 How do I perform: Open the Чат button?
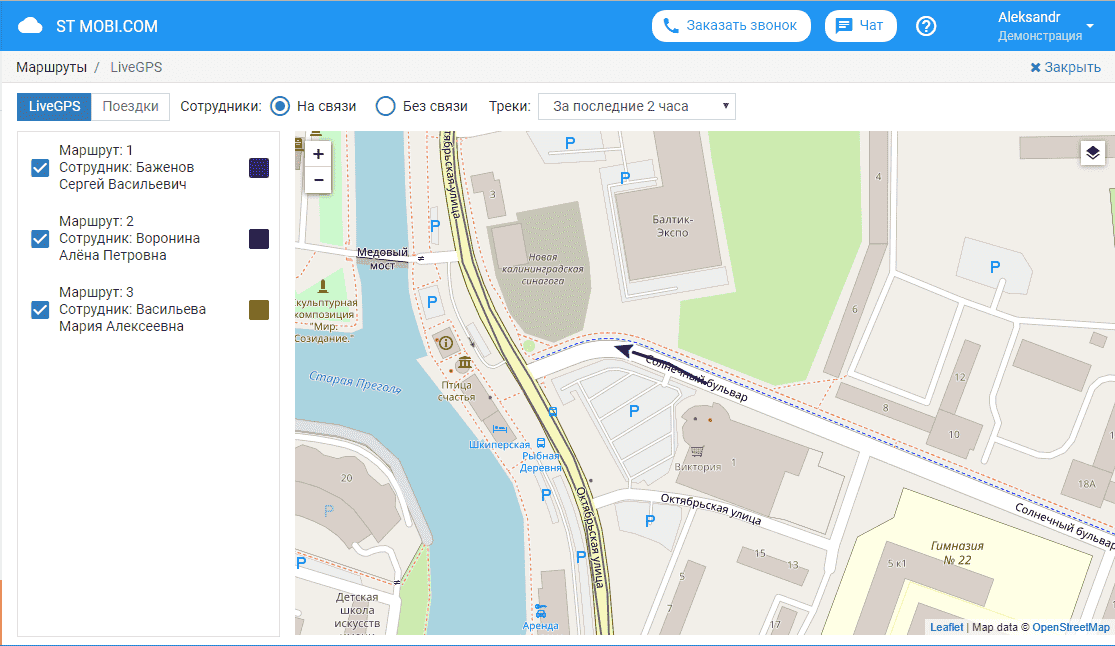pos(860,26)
